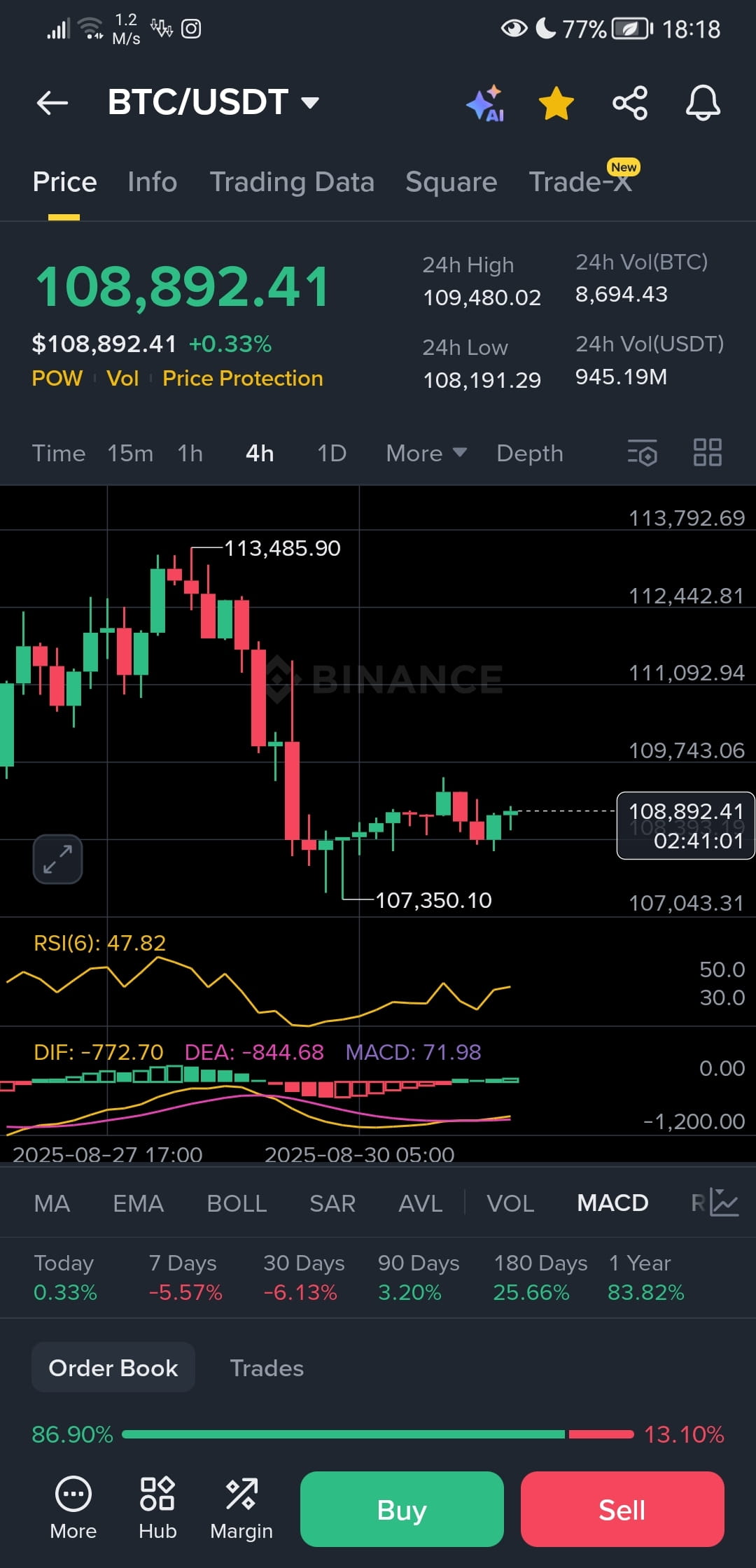The image size is (756, 1568).
Task: Tap the red sell-side ratio bar
Action: click(x=601, y=1434)
